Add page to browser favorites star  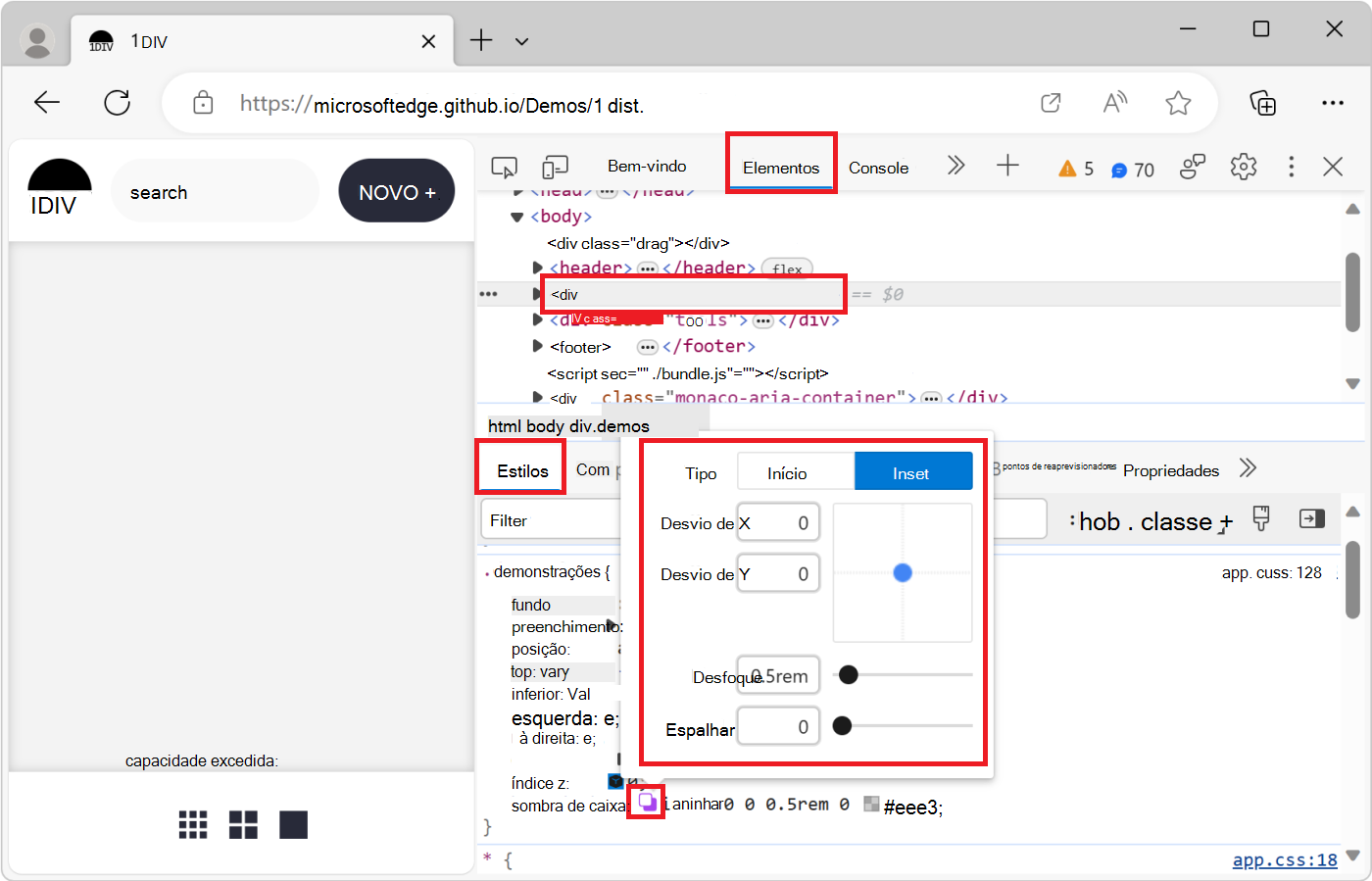(1178, 103)
